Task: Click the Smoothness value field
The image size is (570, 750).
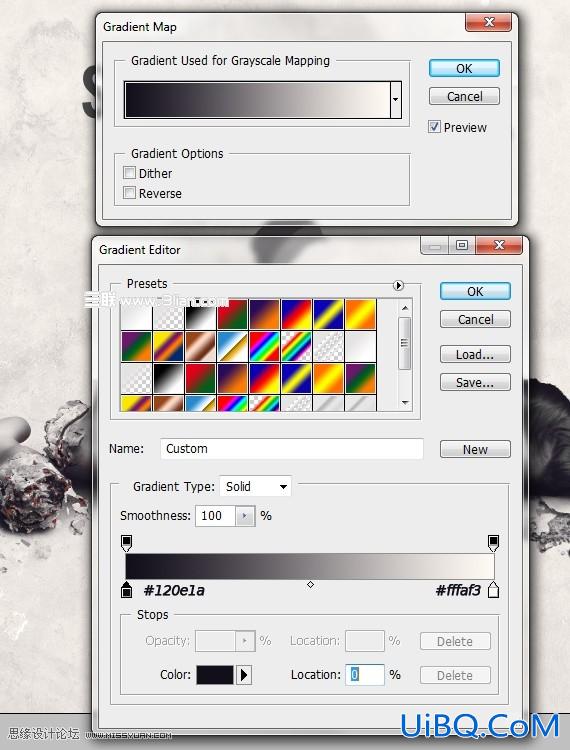Action: 215,516
